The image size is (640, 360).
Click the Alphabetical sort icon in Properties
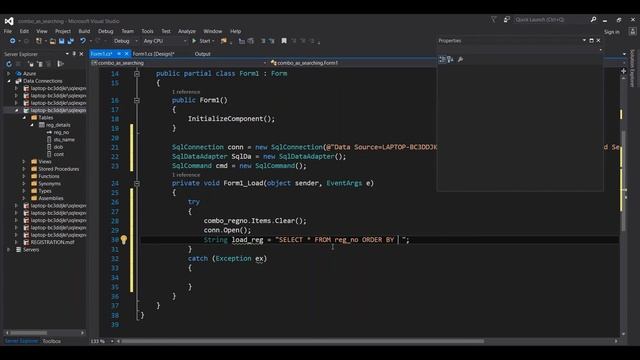pyautogui.click(x=450, y=60)
